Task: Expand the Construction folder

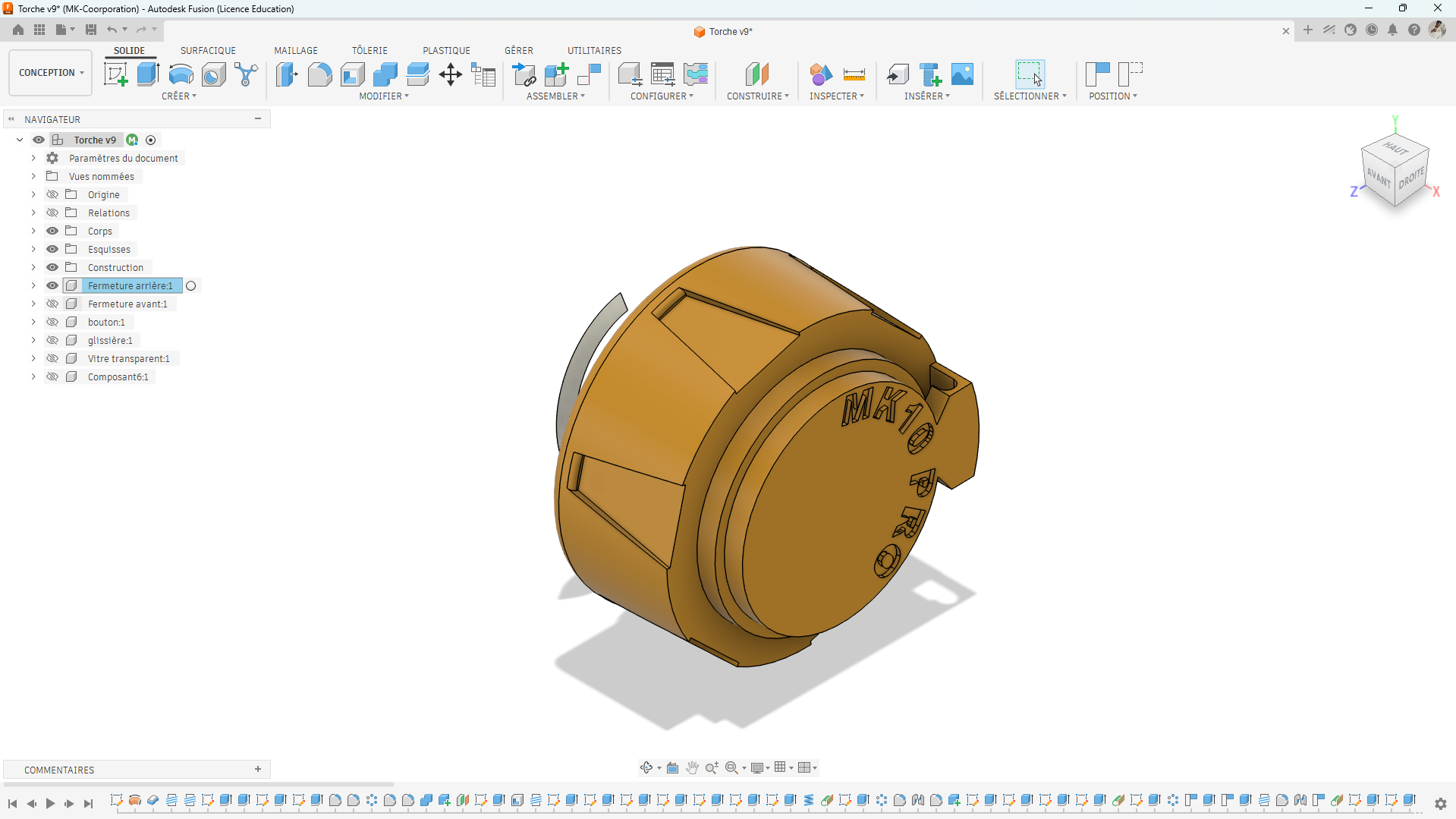Action: (33, 267)
